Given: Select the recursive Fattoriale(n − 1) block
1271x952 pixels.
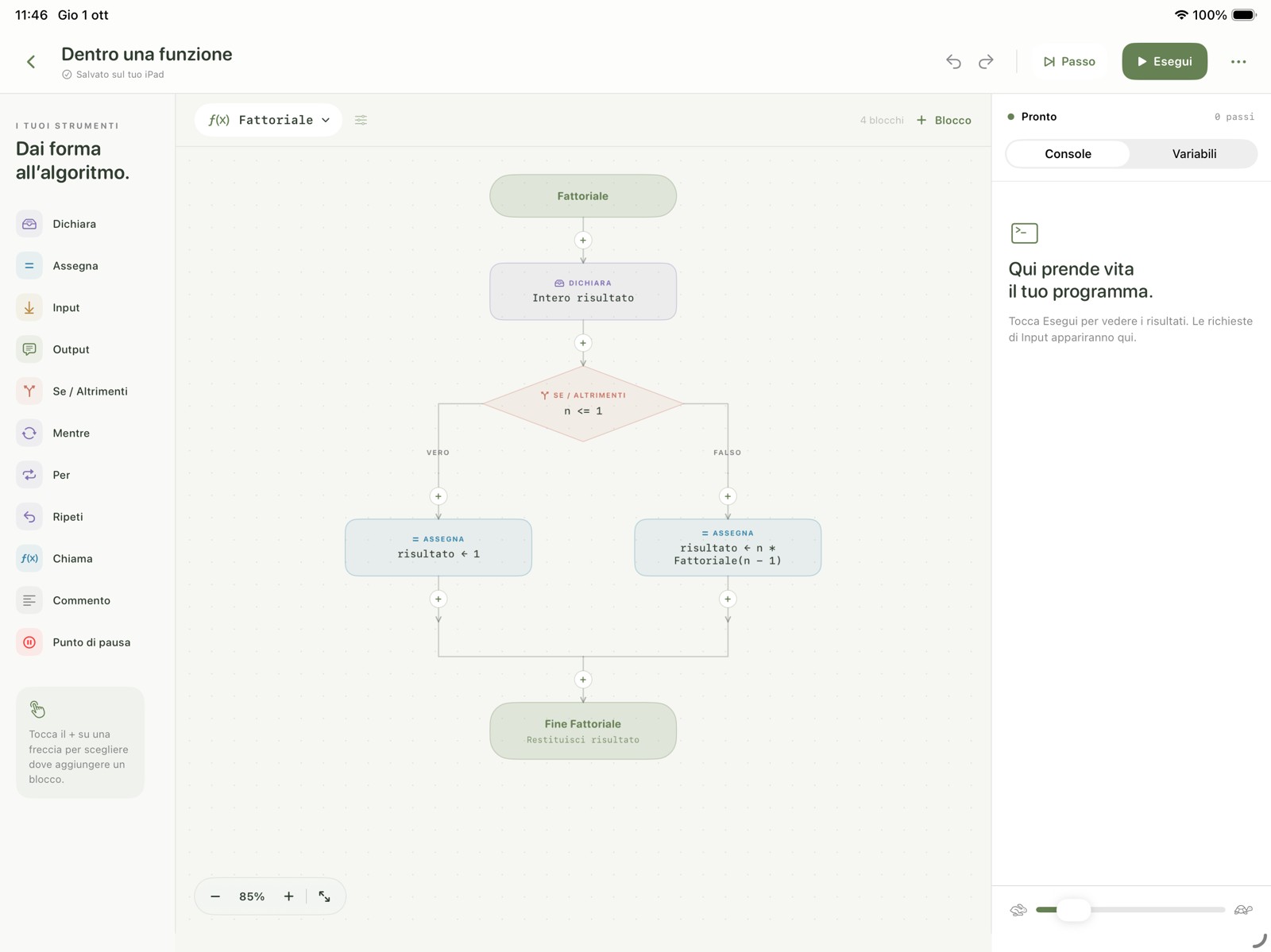Looking at the screenshot, I should 728,547.
